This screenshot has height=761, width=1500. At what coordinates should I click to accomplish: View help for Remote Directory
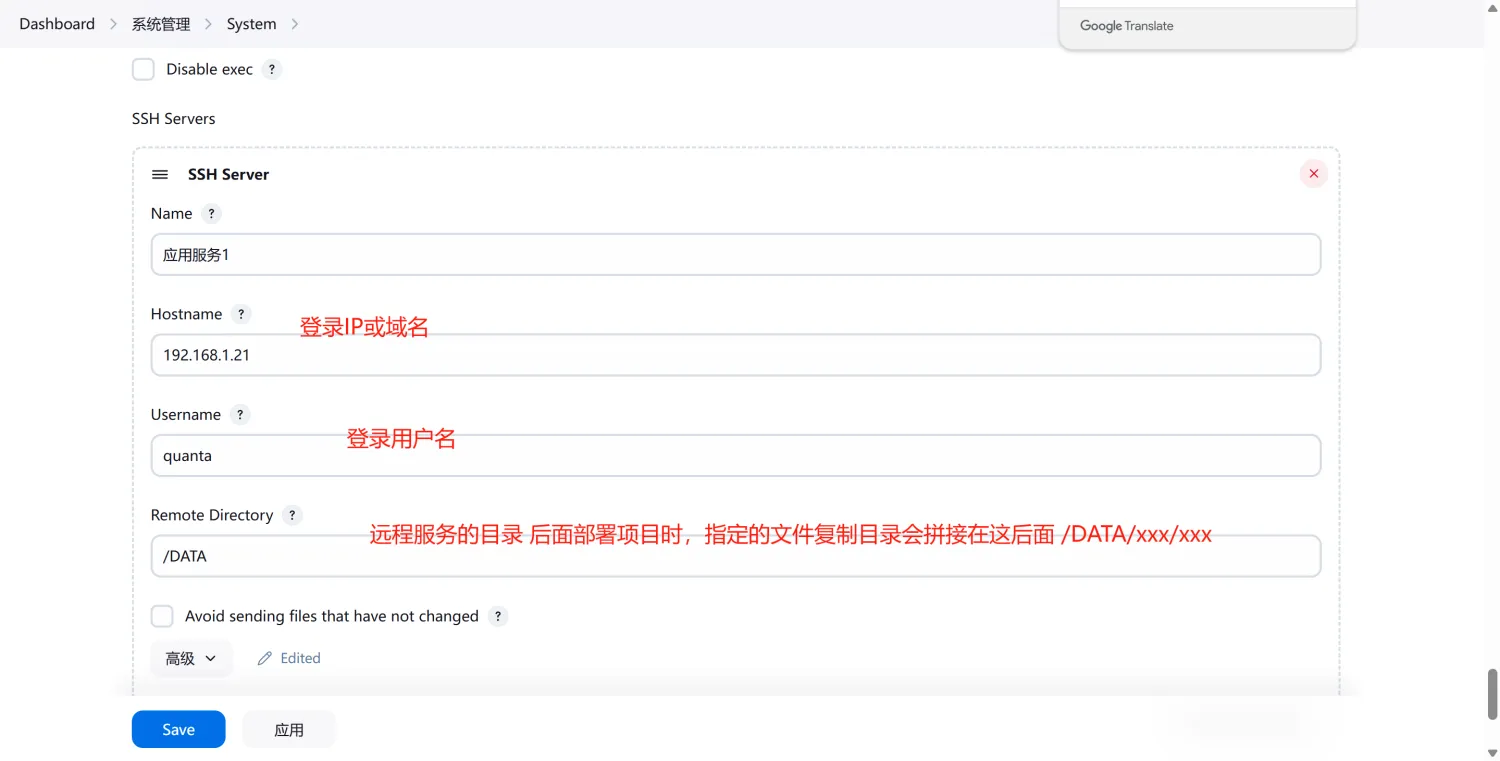[x=292, y=515]
